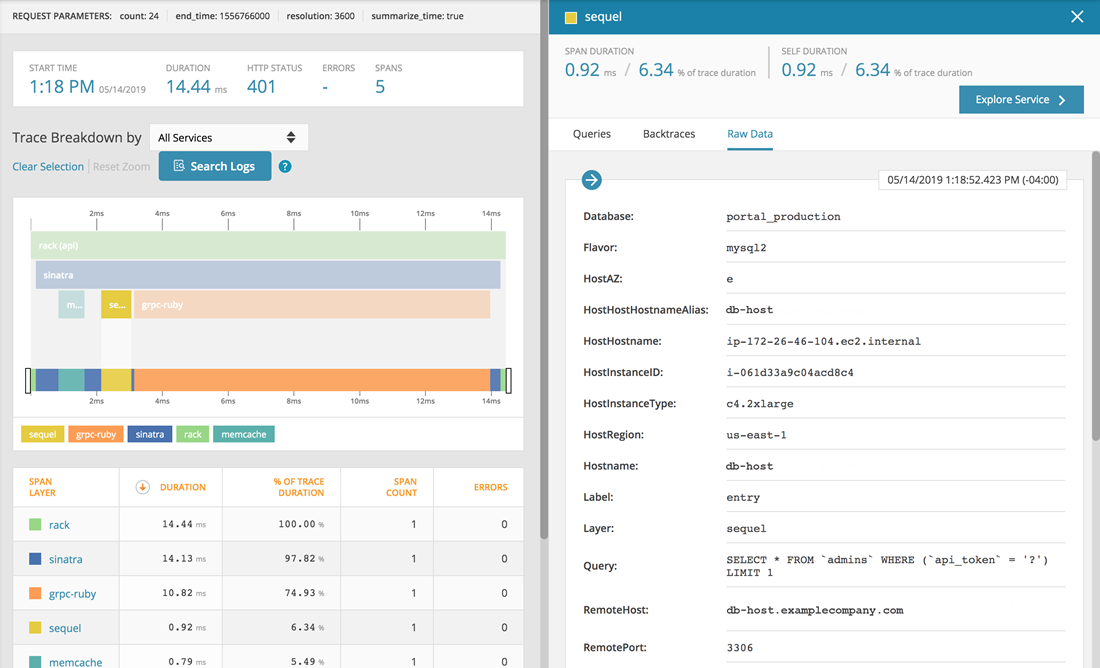Click the rack green color swatch in table

36,525
